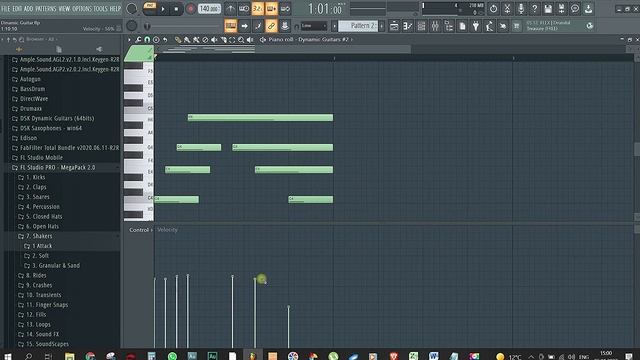
Task: Open the global snap Line dropdown
Action: tap(313, 26)
